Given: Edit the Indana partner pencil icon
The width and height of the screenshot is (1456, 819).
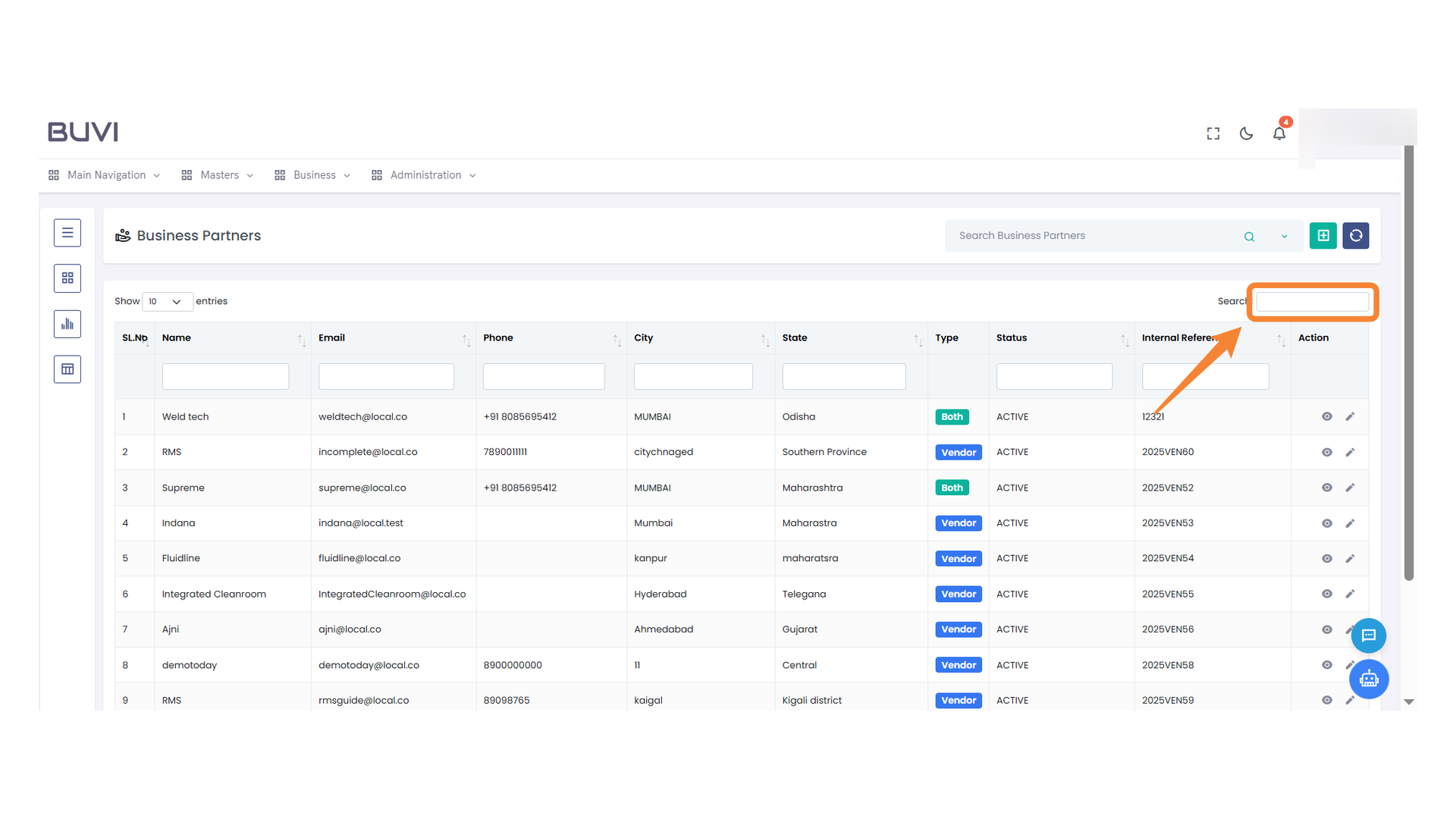Looking at the screenshot, I should click(x=1350, y=523).
